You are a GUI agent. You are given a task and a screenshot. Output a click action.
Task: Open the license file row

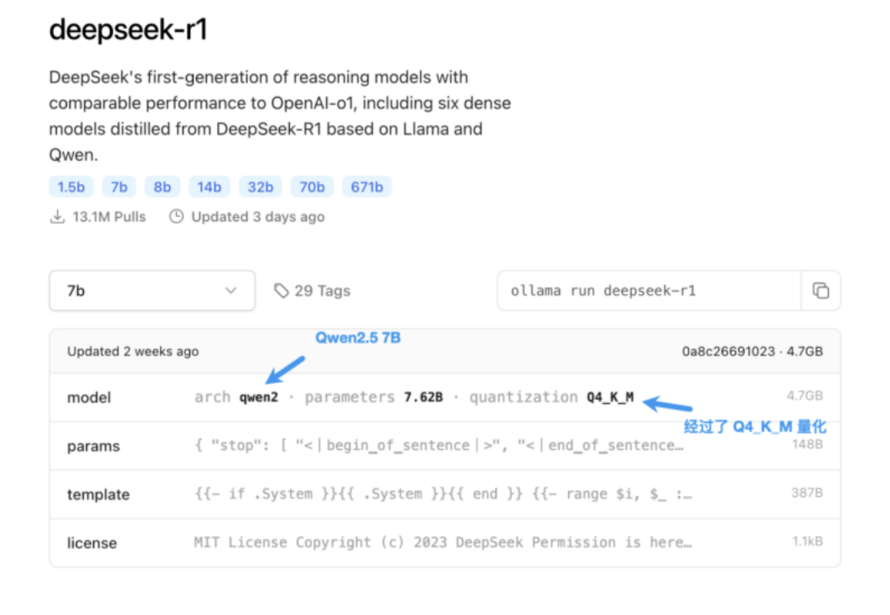pyautogui.click(x=92, y=543)
